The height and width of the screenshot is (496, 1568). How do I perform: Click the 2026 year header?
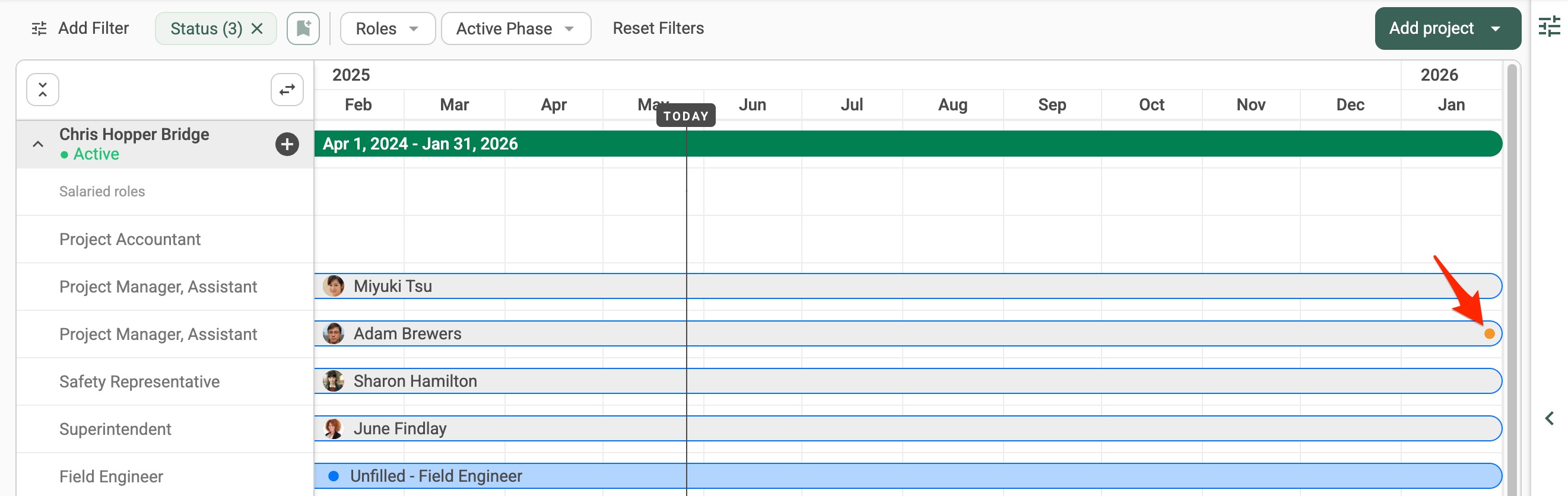pyautogui.click(x=1439, y=75)
